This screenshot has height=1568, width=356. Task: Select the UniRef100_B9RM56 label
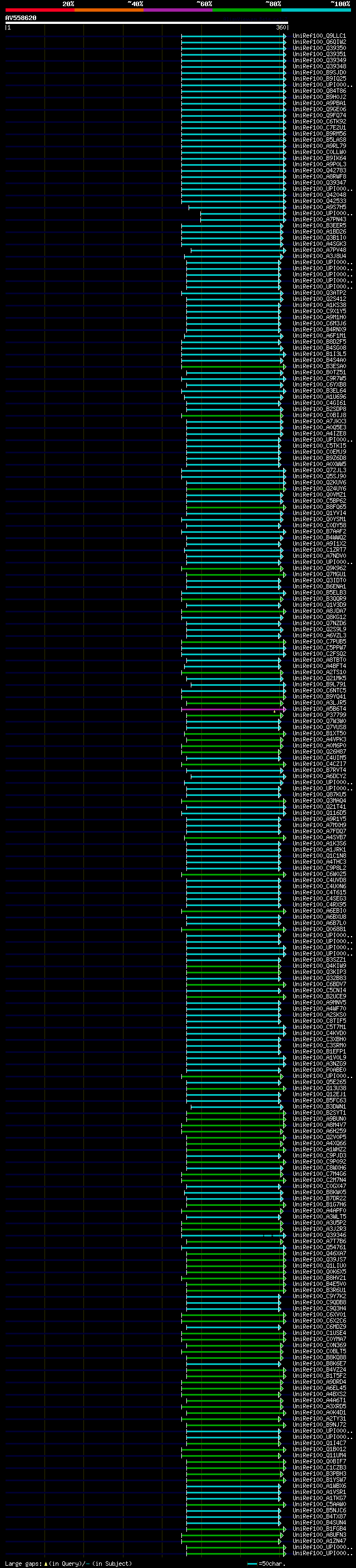click(x=319, y=134)
